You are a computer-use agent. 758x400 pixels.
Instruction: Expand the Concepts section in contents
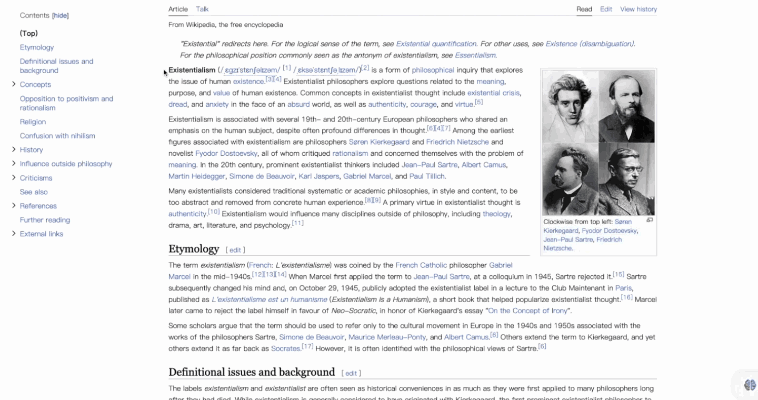pos(14,84)
